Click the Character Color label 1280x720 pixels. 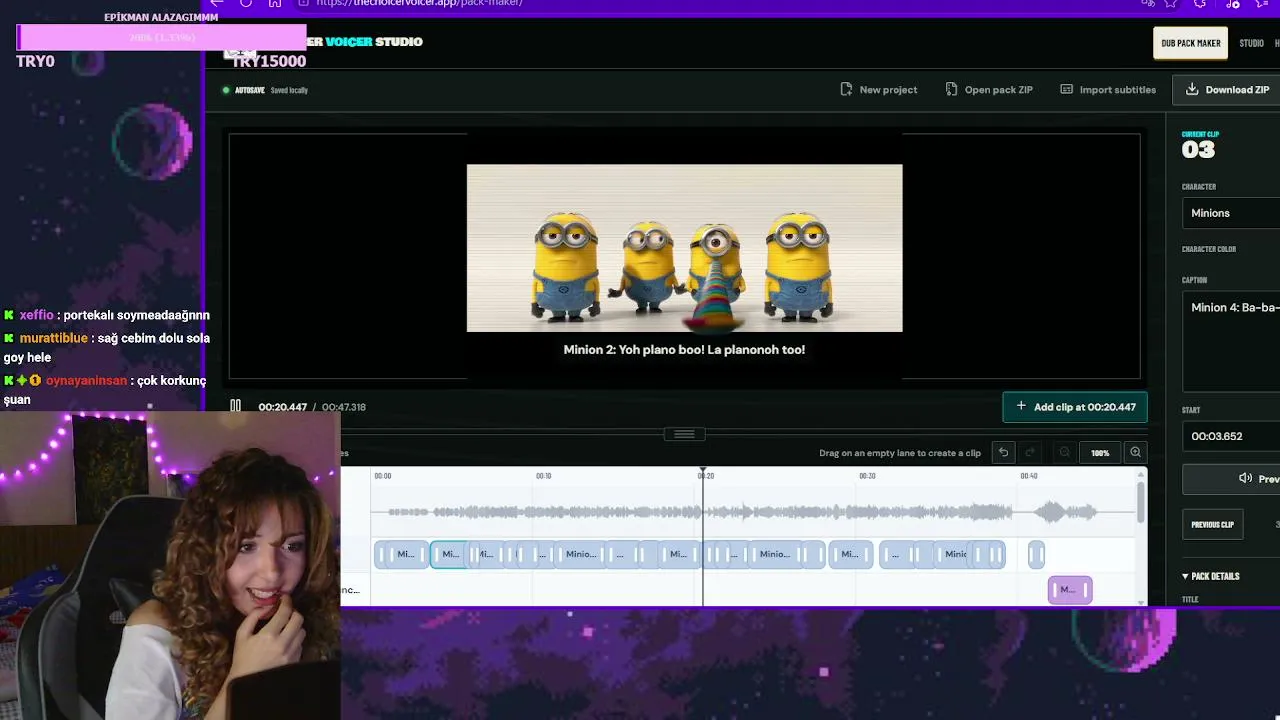(1209, 249)
